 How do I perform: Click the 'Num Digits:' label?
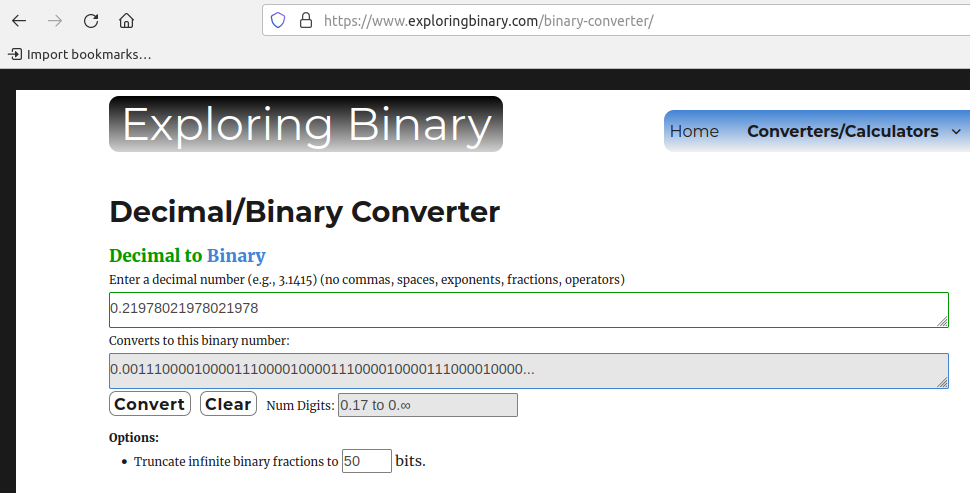coord(300,406)
